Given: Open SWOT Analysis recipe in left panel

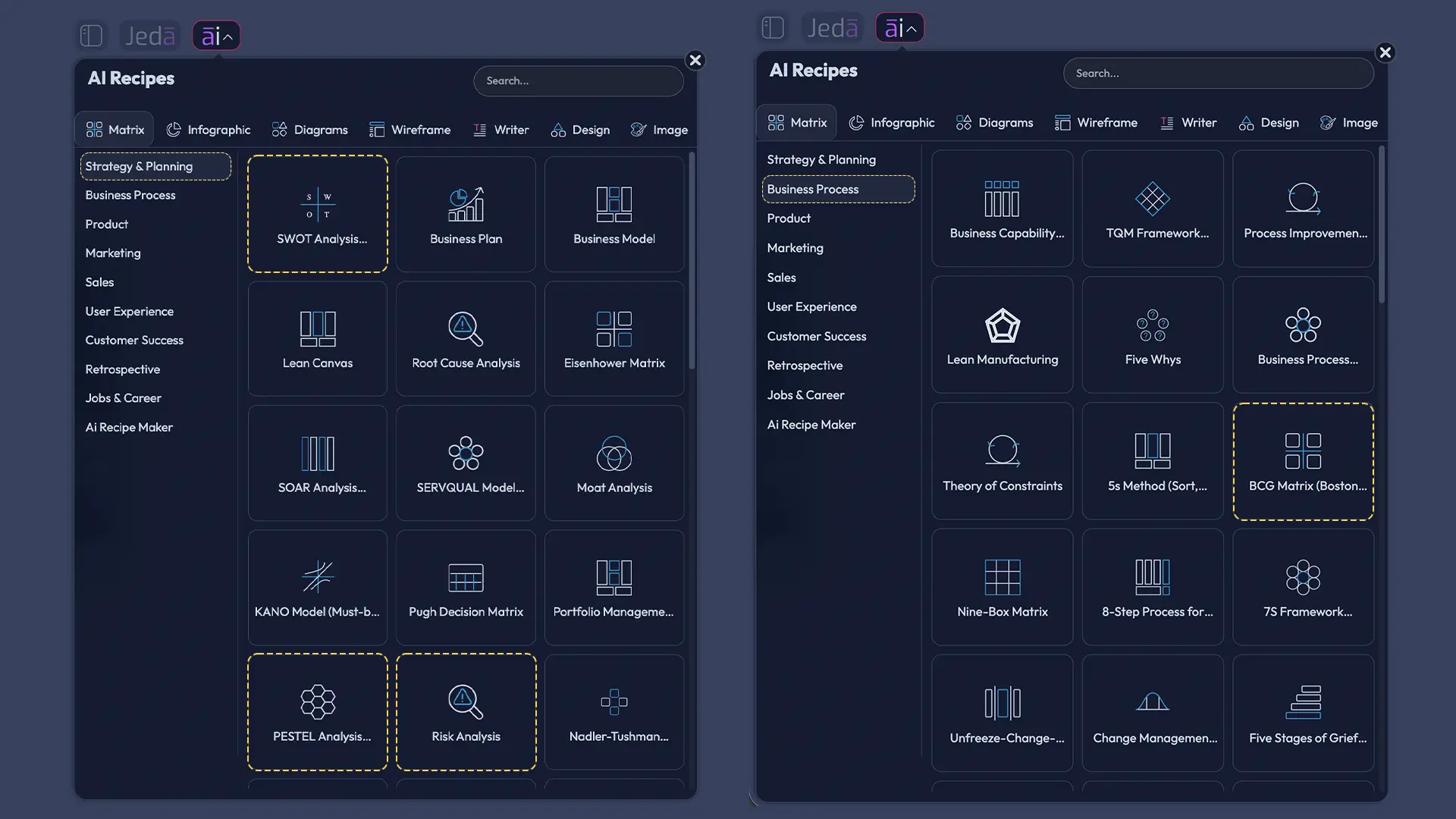Looking at the screenshot, I should point(317,214).
